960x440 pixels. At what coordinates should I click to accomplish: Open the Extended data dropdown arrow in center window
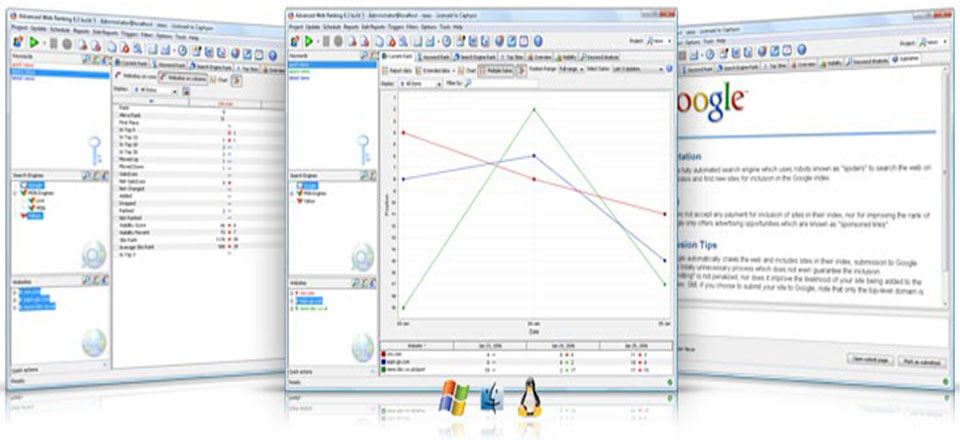pyautogui.click(x=455, y=70)
